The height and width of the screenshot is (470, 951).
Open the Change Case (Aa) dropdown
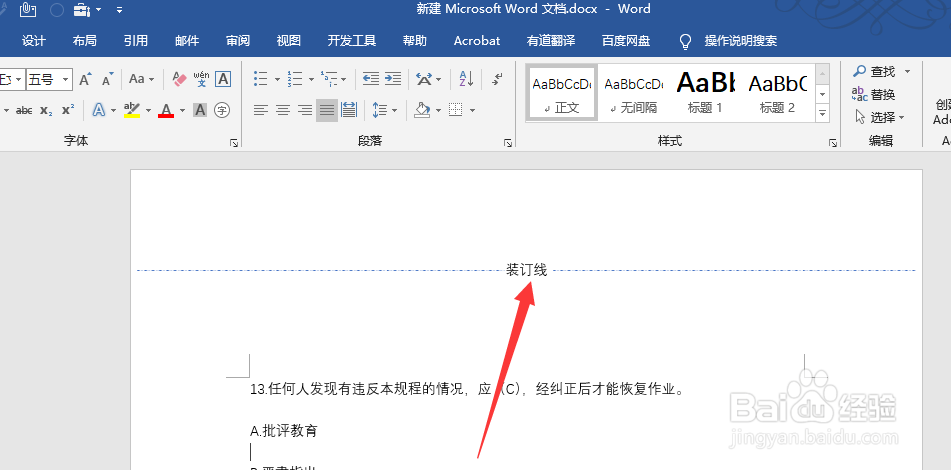[142, 79]
